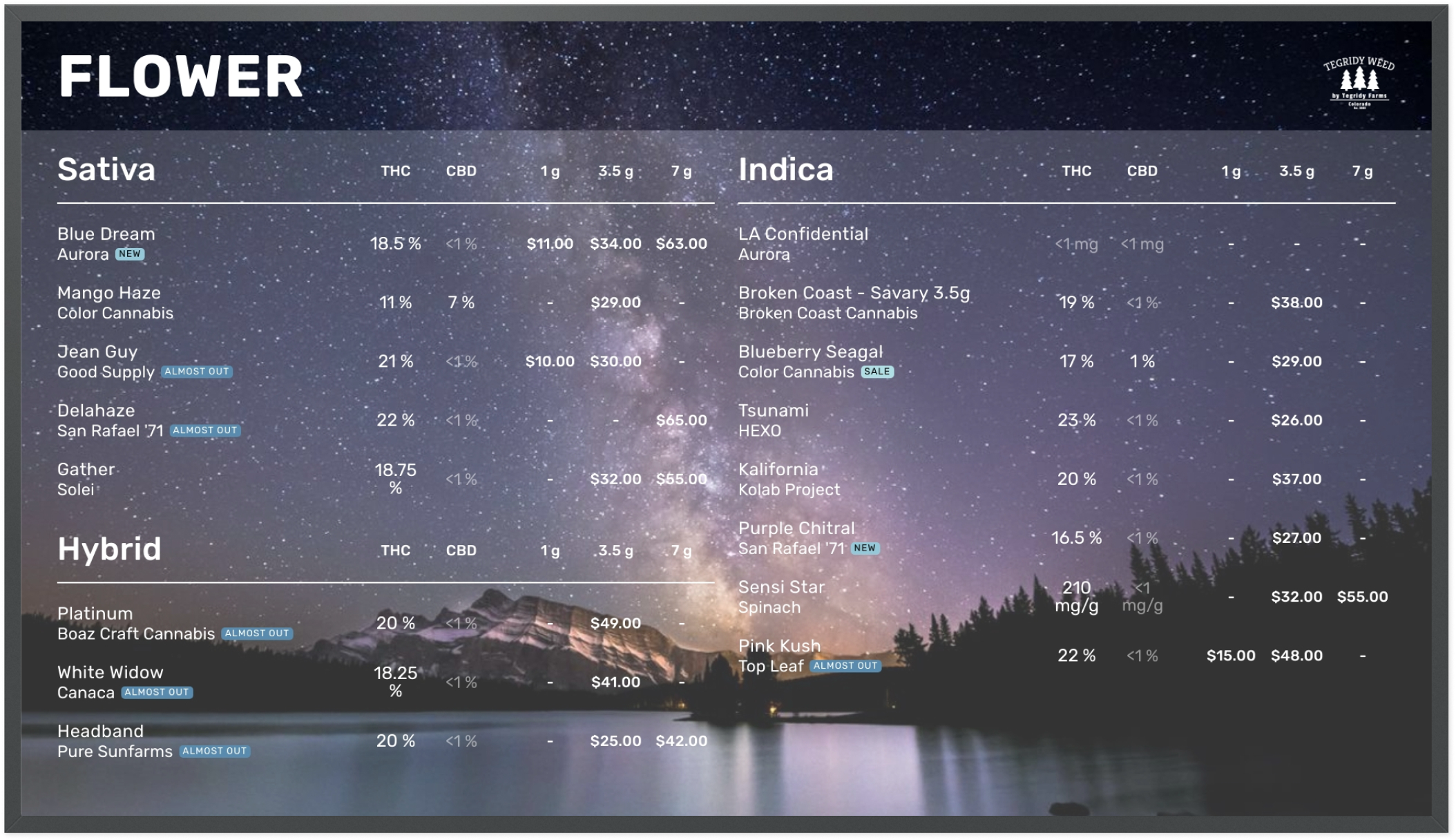Select the Jean Guy product name
This screenshot has height=840, width=1456.
[97, 352]
